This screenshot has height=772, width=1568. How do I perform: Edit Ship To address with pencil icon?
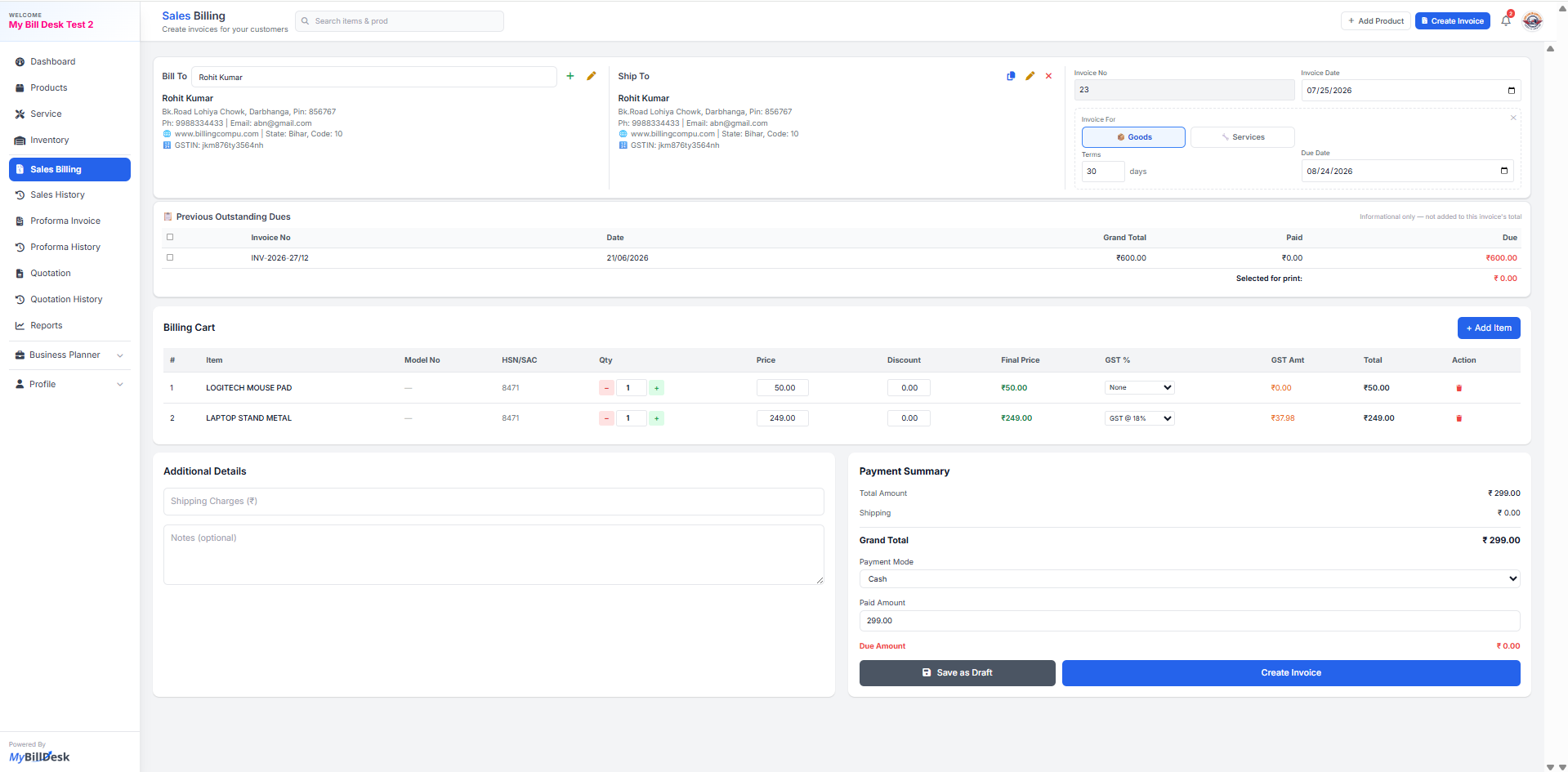coord(1030,76)
